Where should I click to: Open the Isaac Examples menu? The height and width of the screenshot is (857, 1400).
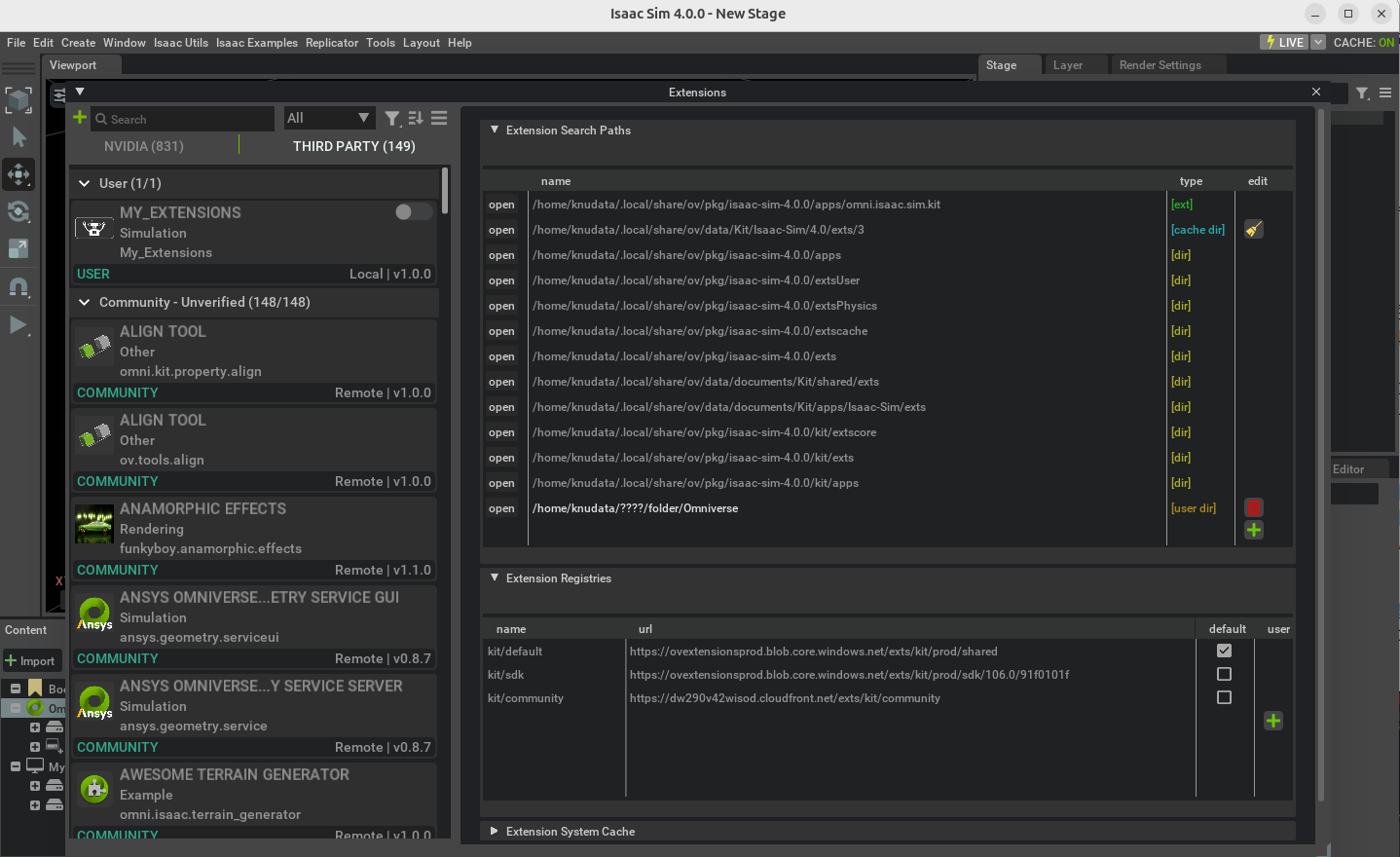tap(257, 43)
